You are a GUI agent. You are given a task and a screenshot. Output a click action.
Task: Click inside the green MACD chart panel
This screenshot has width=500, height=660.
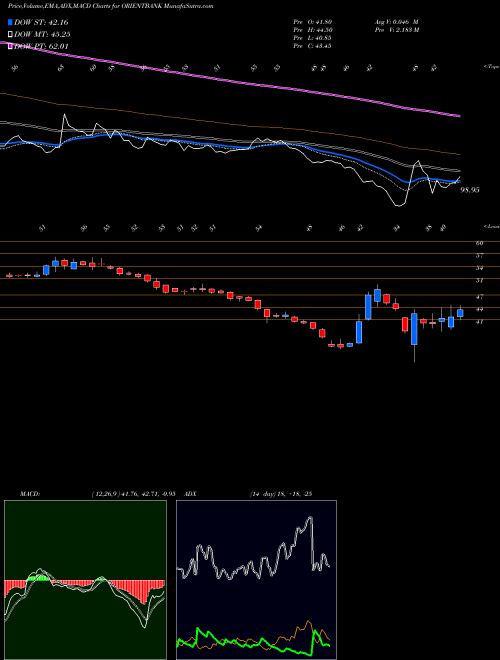(x=85, y=580)
